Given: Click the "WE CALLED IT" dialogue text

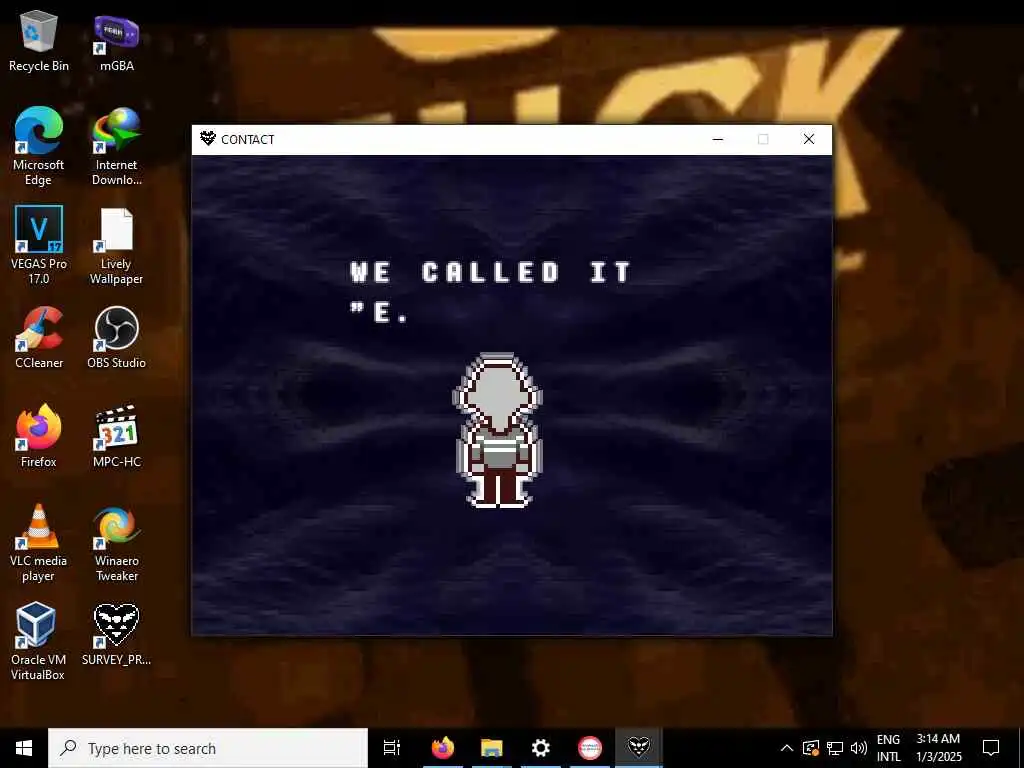Looking at the screenshot, I should (x=490, y=272).
